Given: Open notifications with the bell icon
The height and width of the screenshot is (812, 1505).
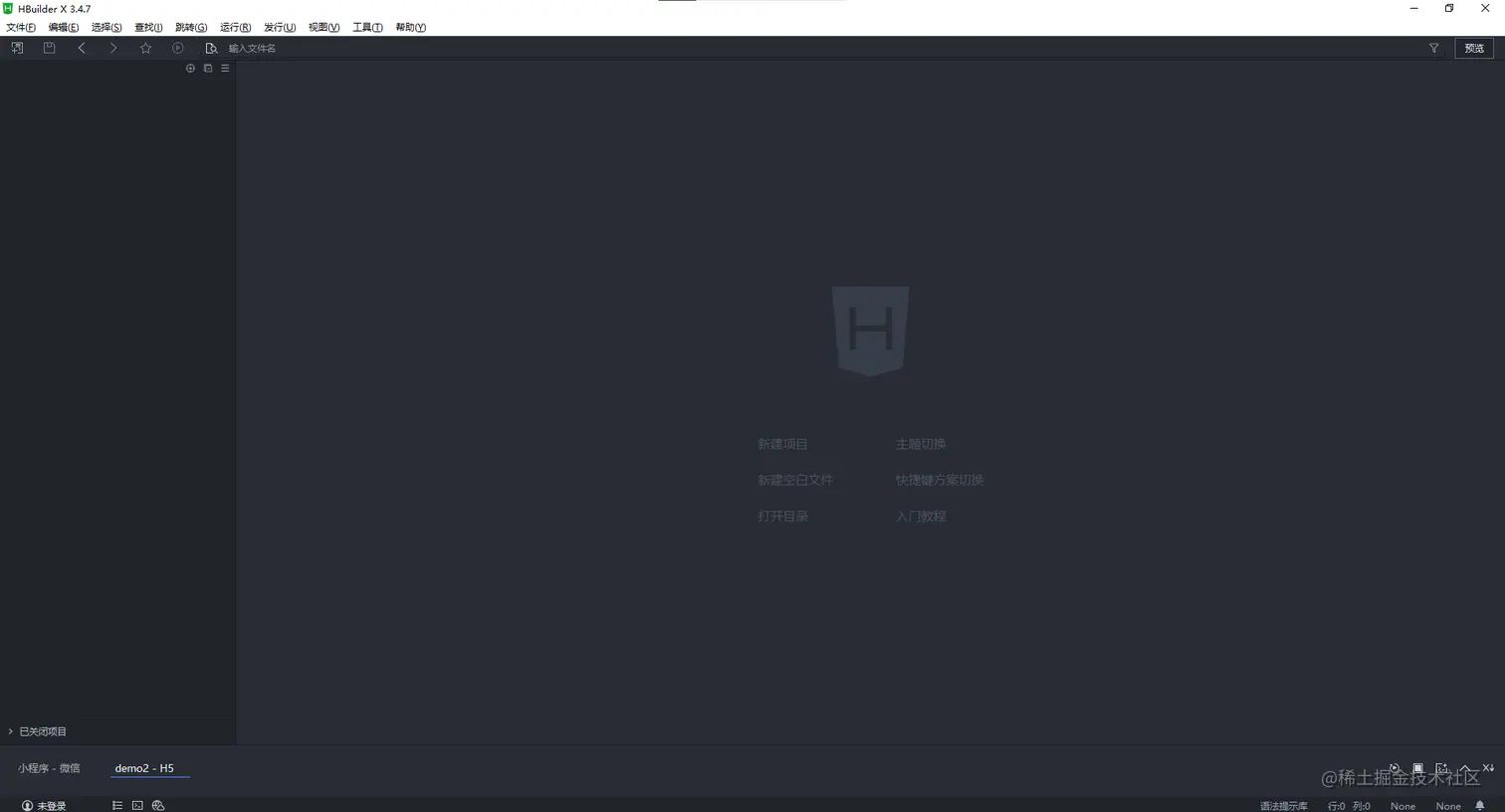Looking at the screenshot, I should pos(1480,806).
